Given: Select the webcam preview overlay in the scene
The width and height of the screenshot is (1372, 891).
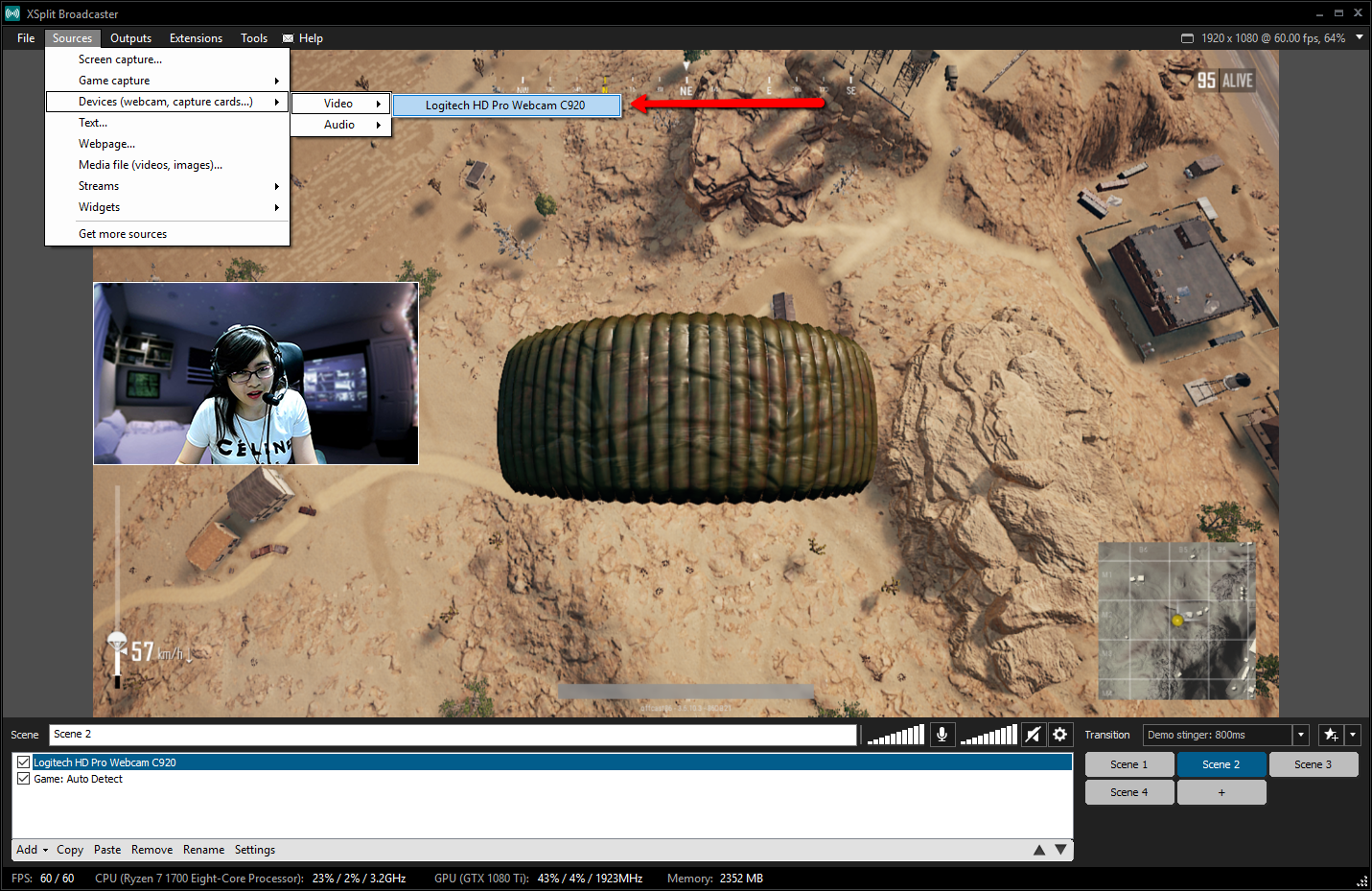Looking at the screenshot, I should coord(256,373).
